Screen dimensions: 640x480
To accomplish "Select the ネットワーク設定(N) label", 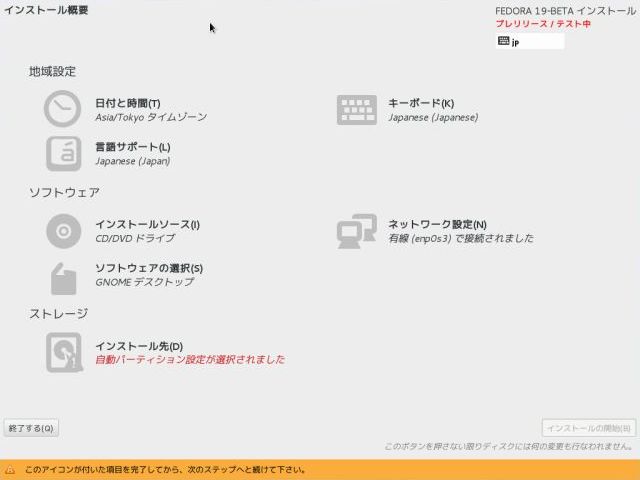I will pyautogui.click(x=437, y=224).
